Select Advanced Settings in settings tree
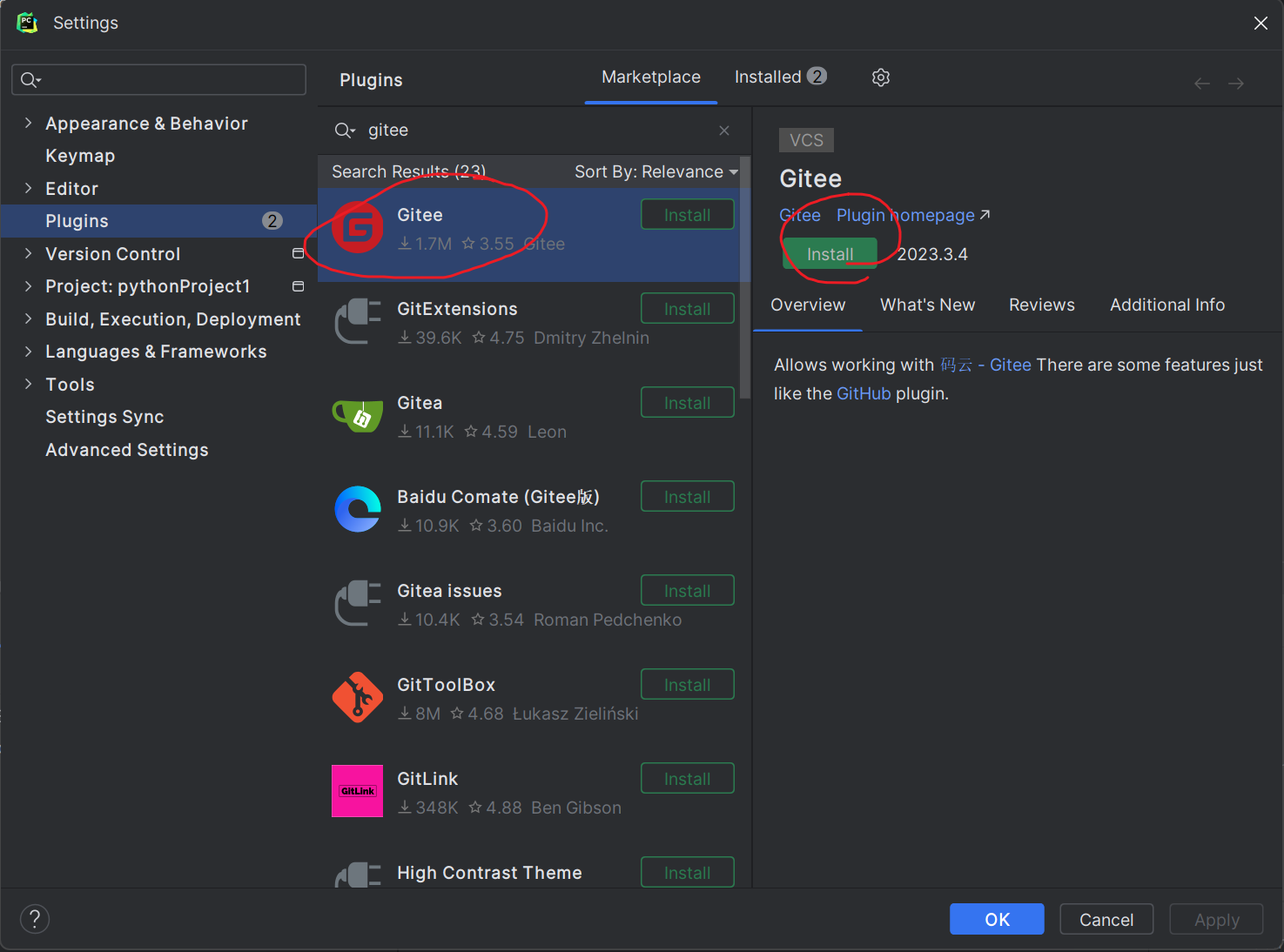 [127, 450]
